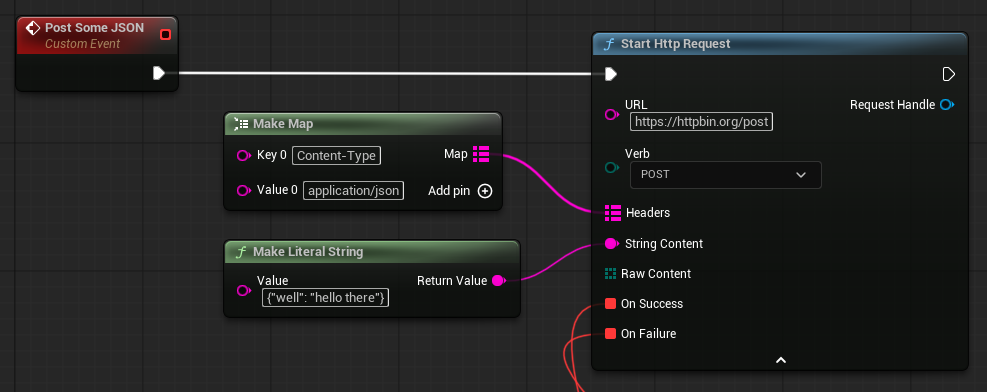The image size is (987, 392).
Task: Click the Value input pin on Make Literal String
Action: pyautogui.click(x=244, y=290)
